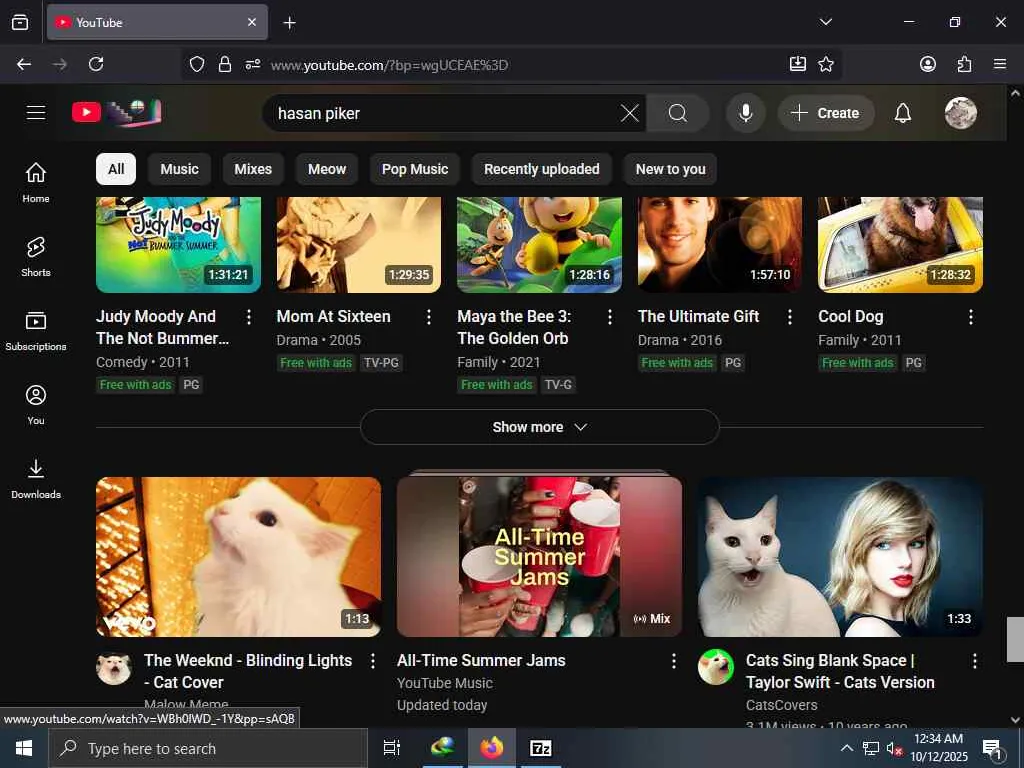The width and height of the screenshot is (1024, 768).
Task: Open the tracking protection shield
Action: (x=197, y=64)
